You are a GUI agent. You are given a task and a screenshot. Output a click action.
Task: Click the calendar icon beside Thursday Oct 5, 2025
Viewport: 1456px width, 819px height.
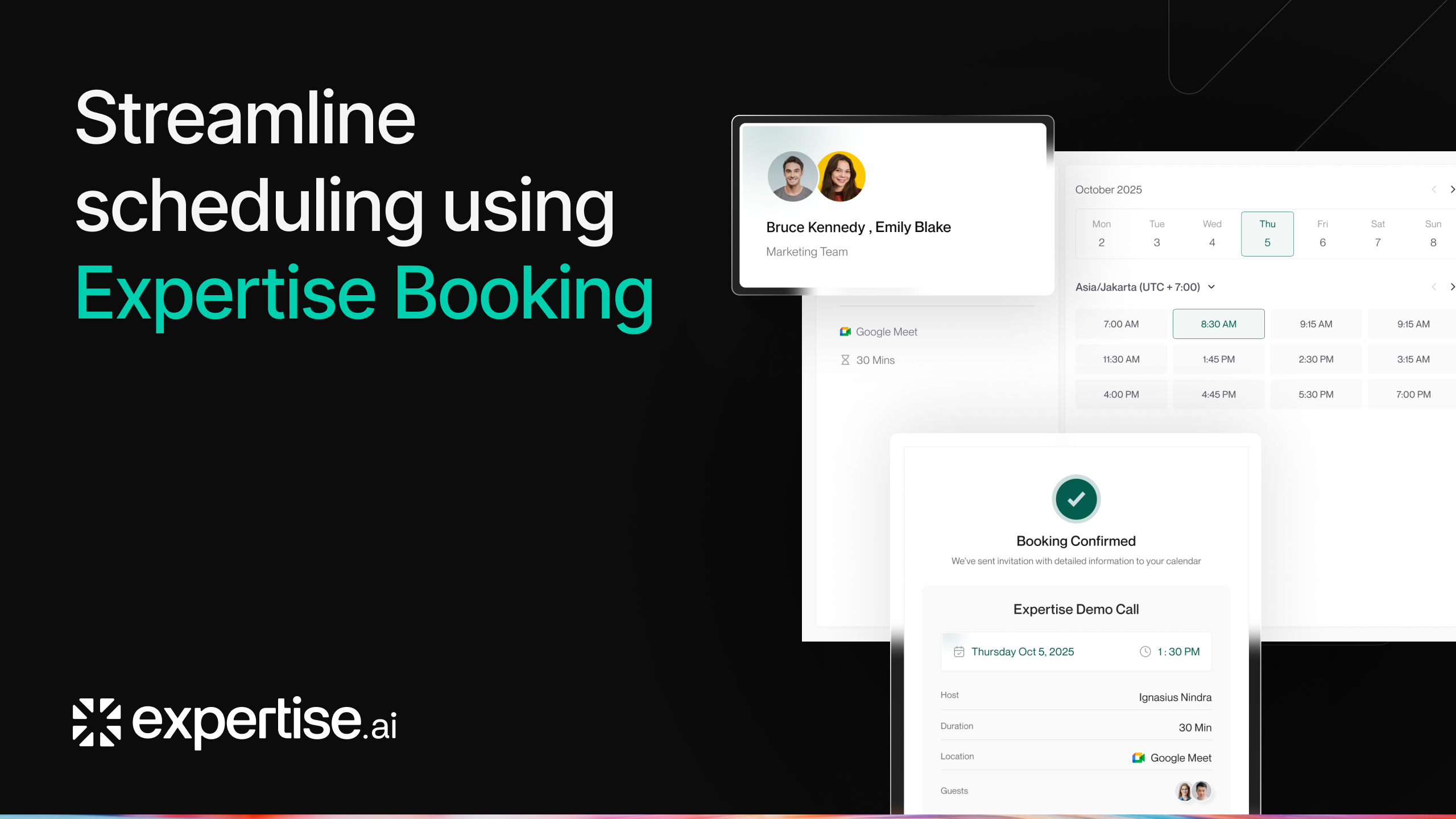click(959, 652)
